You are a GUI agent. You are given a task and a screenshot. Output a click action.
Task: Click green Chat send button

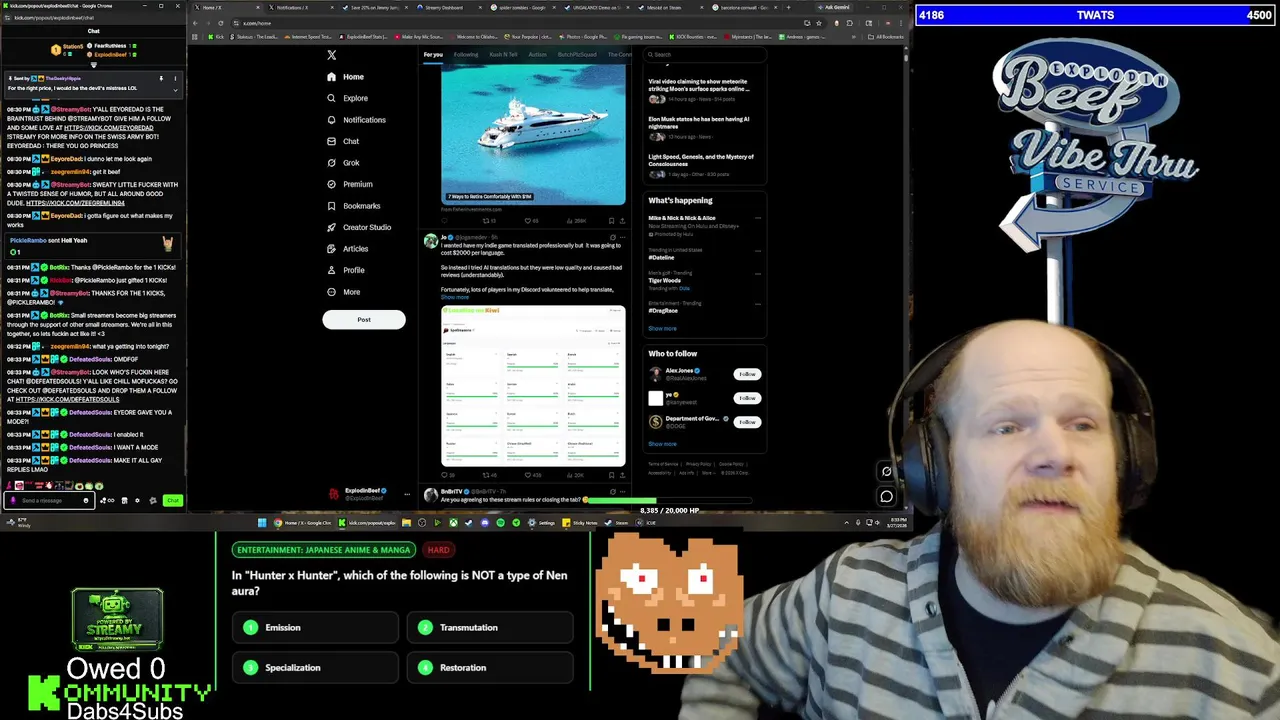click(x=173, y=500)
